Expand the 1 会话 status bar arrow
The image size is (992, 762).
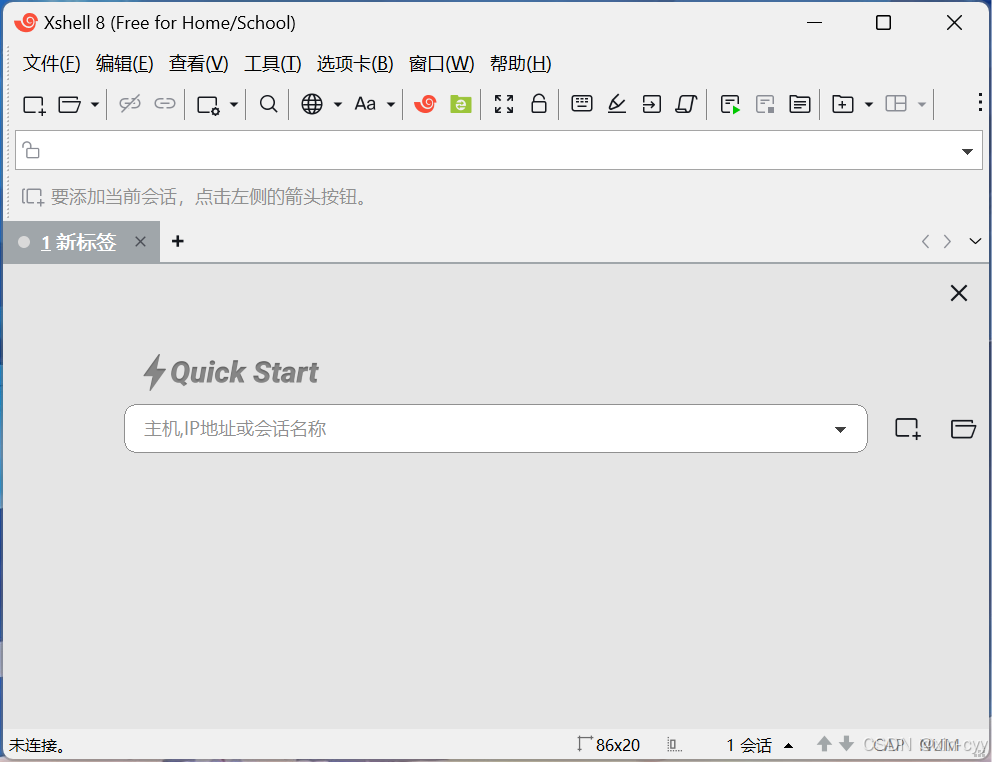788,745
